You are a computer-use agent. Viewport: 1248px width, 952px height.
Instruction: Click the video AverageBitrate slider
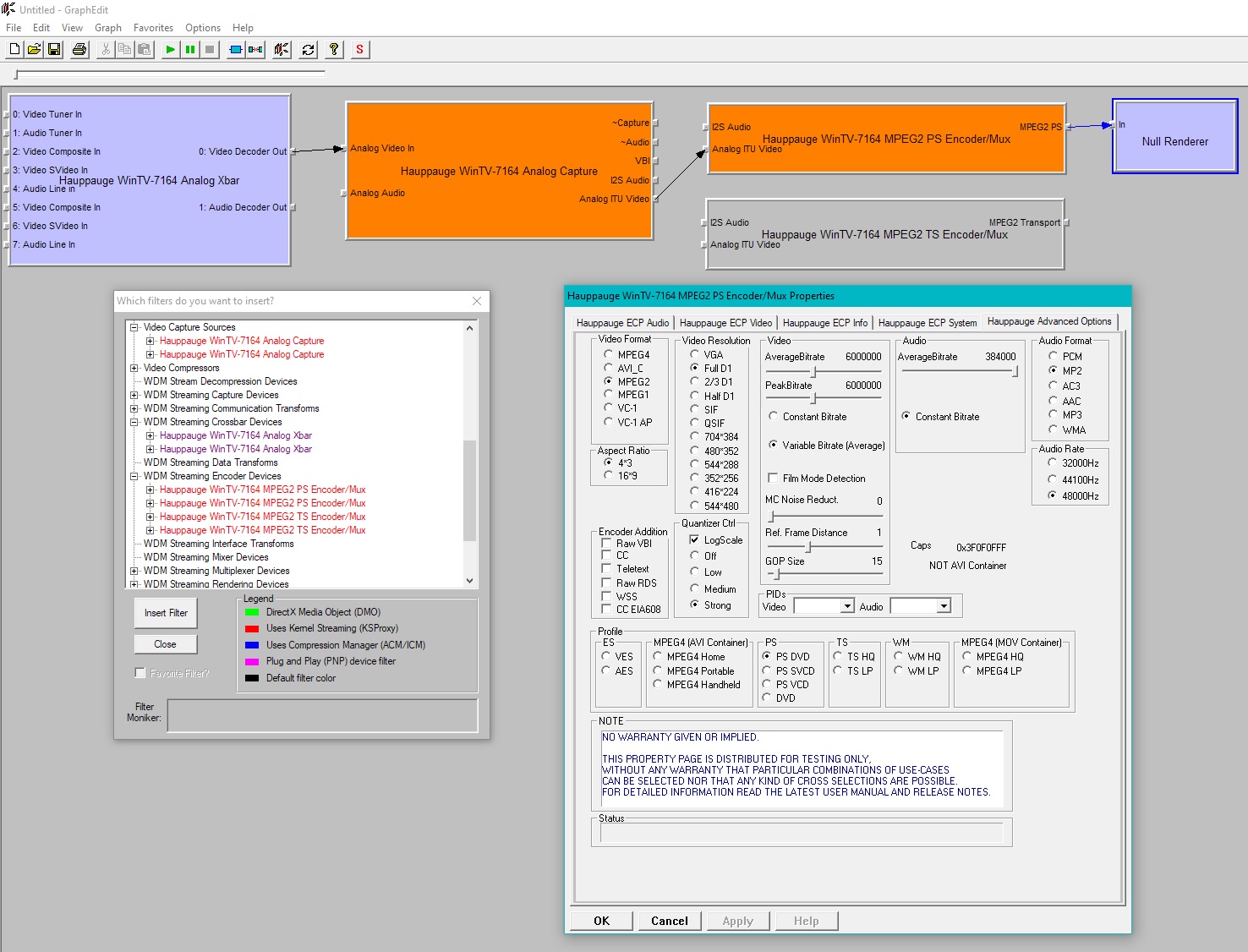pyautogui.click(x=814, y=372)
